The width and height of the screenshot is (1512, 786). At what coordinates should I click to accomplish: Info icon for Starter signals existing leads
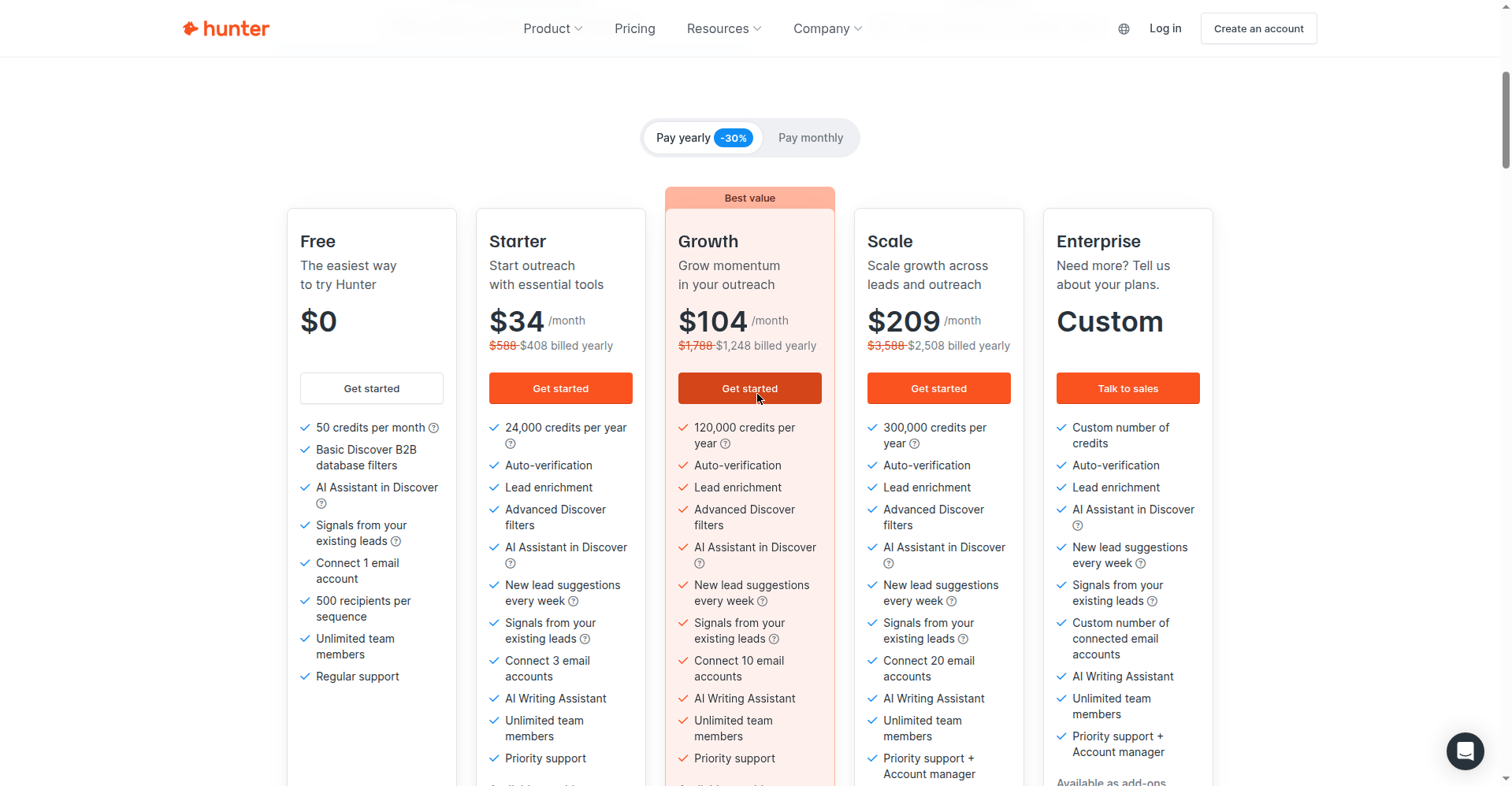(x=585, y=640)
